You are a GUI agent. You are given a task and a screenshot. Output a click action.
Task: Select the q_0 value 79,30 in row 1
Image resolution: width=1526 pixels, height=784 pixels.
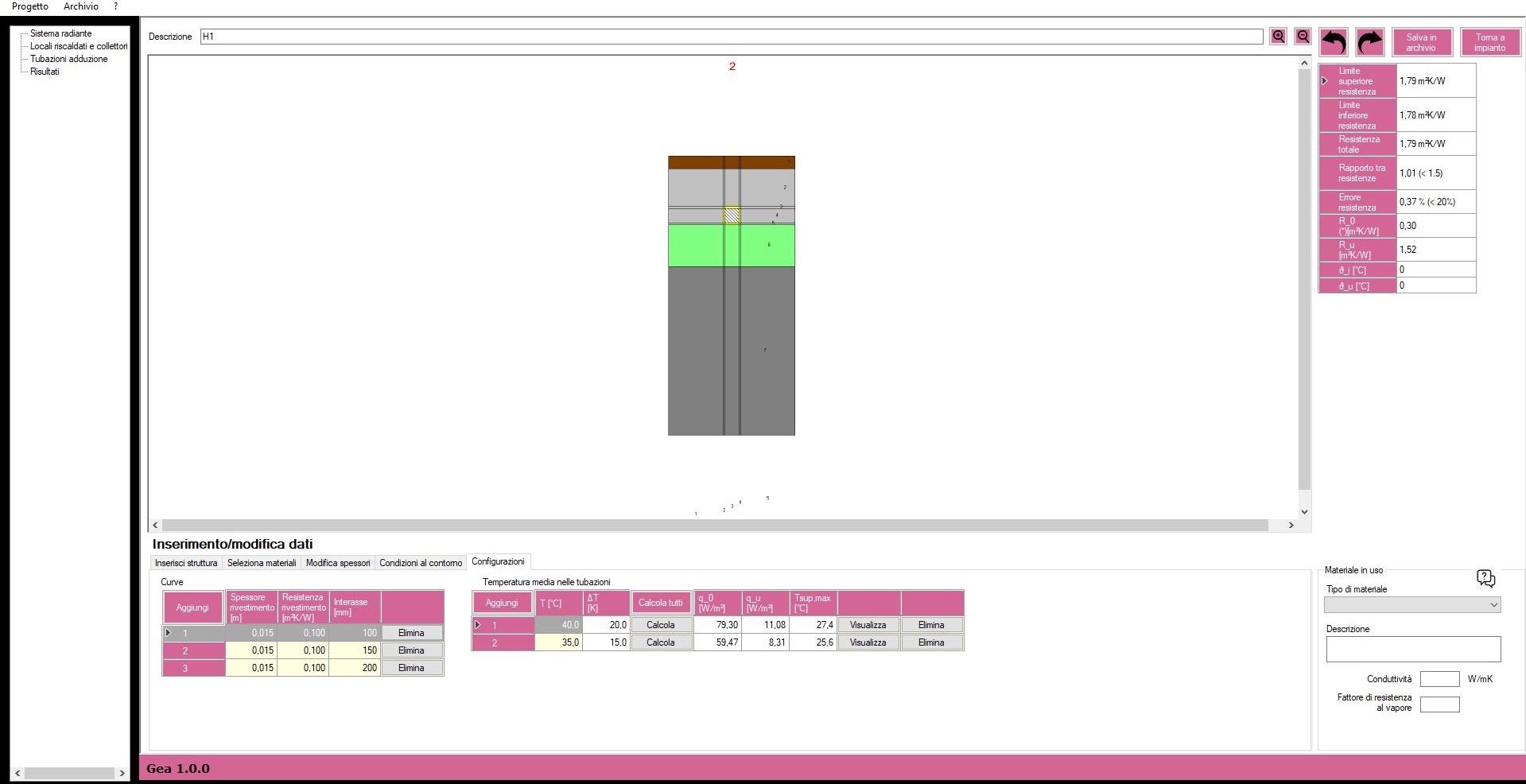click(x=717, y=625)
